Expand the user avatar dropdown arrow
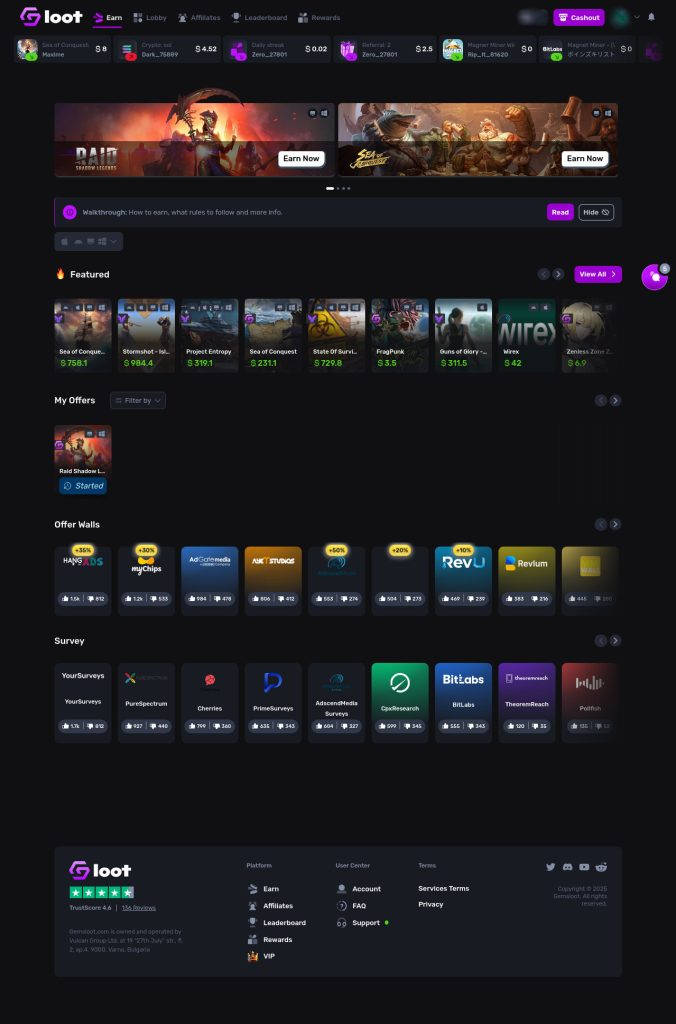Viewport: 676px width, 1024px height. coord(637,17)
